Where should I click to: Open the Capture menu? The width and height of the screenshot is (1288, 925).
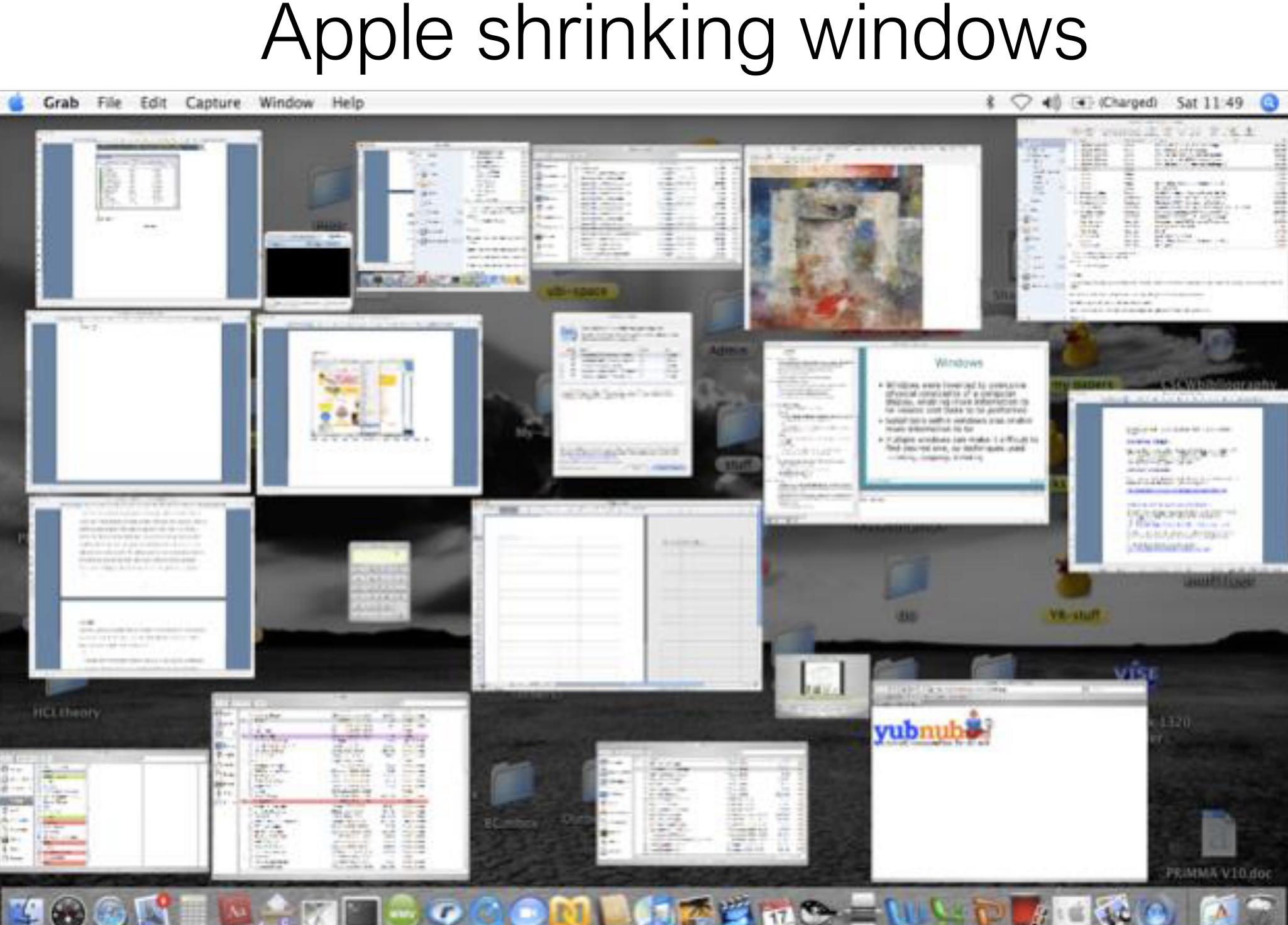[x=213, y=102]
